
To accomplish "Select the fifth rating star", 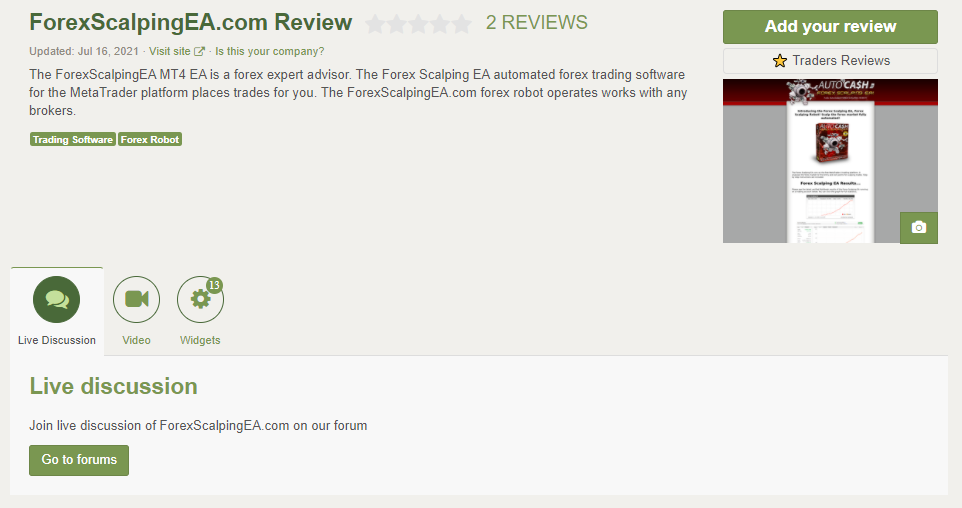I will click(x=461, y=24).
